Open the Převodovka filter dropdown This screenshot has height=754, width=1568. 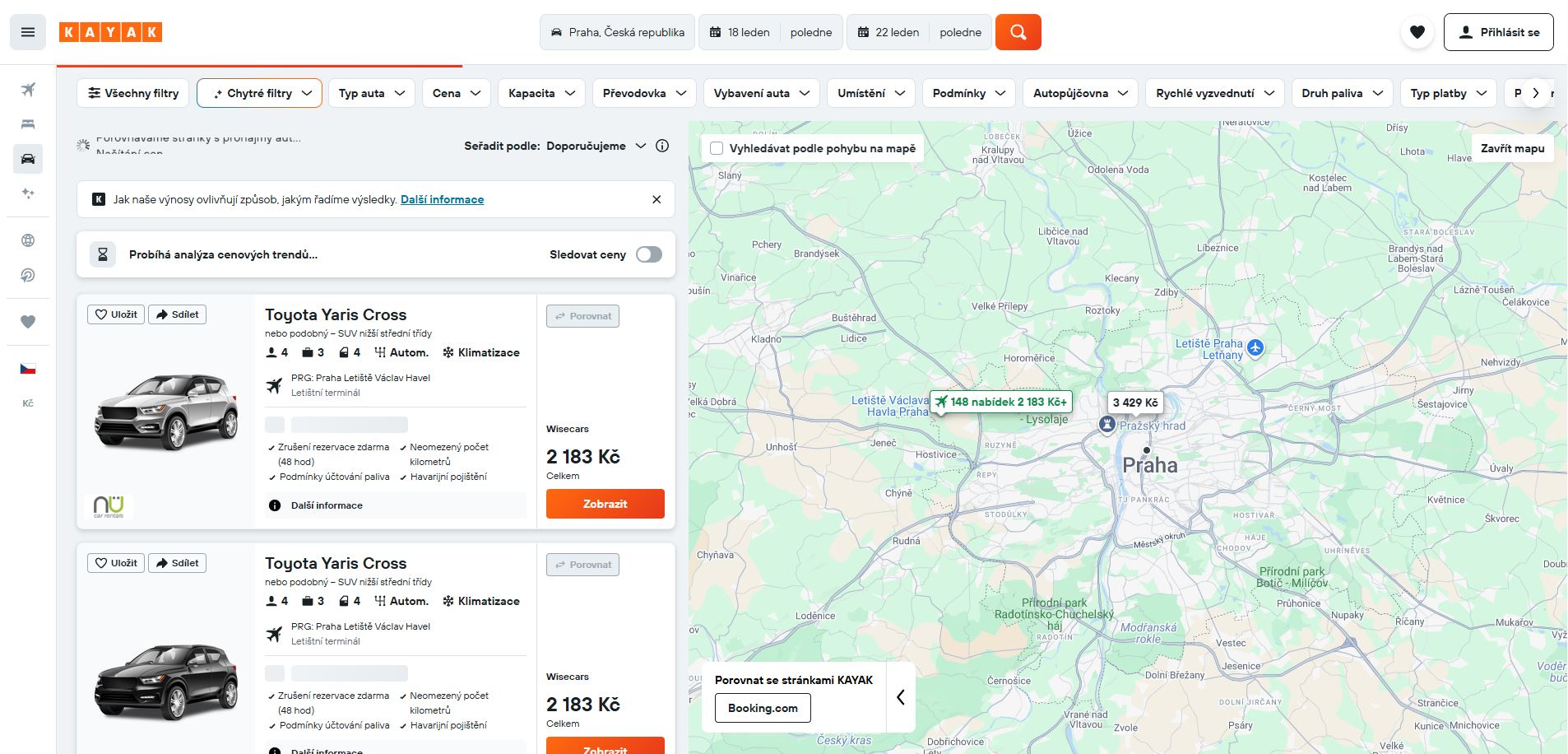(644, 93)
